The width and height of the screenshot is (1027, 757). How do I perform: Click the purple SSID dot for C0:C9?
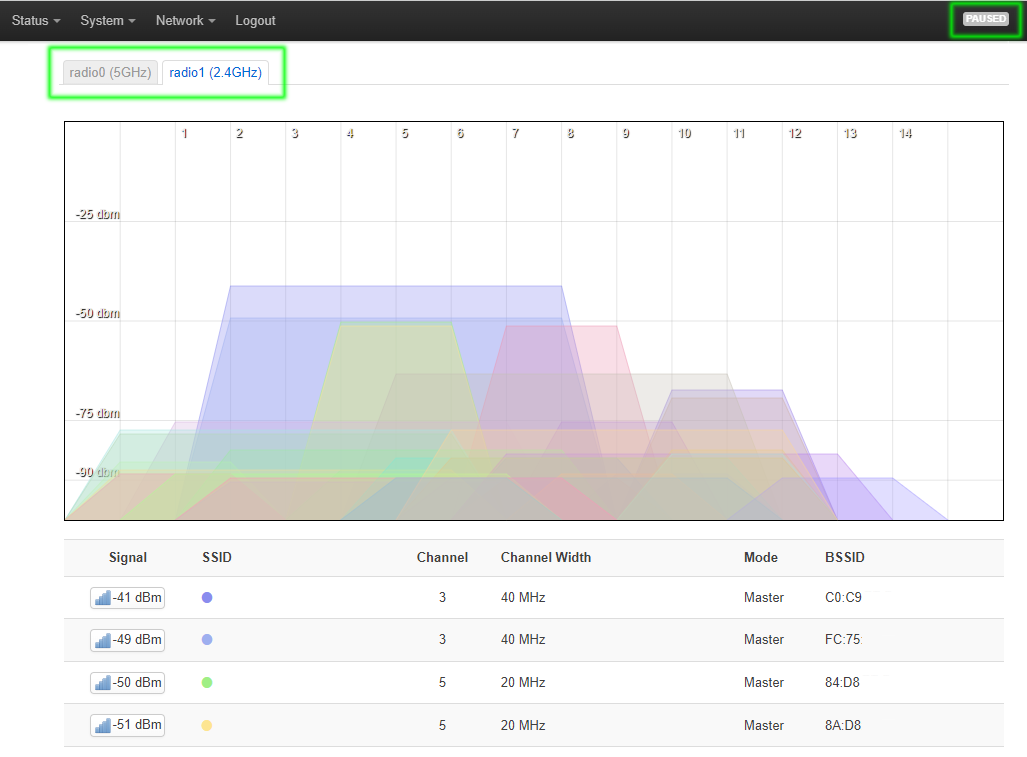pyautogui.click(x=207, y=598)
